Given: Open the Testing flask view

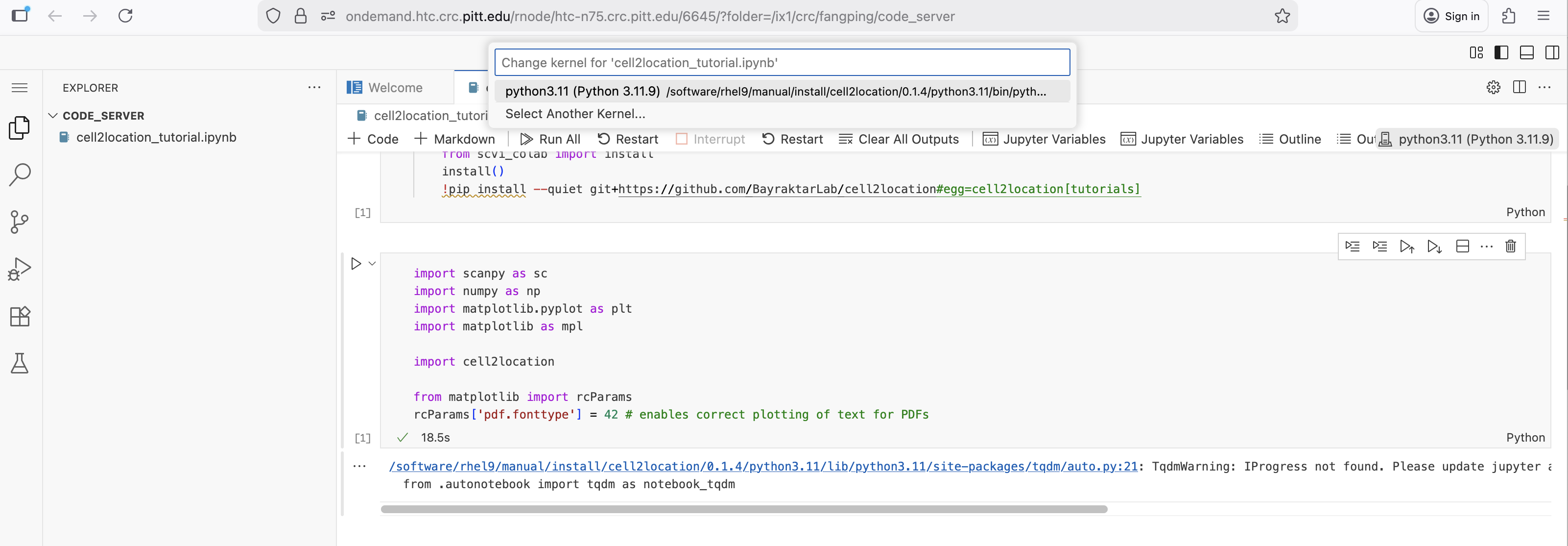Looking at the screenshot, I should coord(20,363).
